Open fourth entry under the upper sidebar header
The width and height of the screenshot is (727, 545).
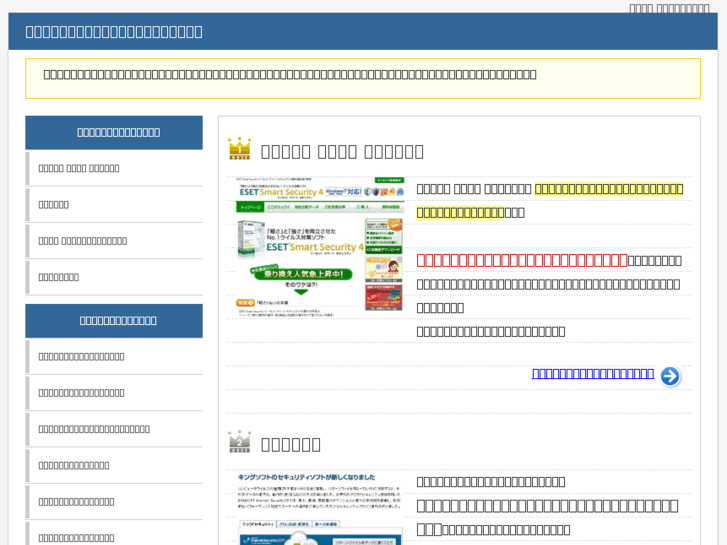pos(114,277)
